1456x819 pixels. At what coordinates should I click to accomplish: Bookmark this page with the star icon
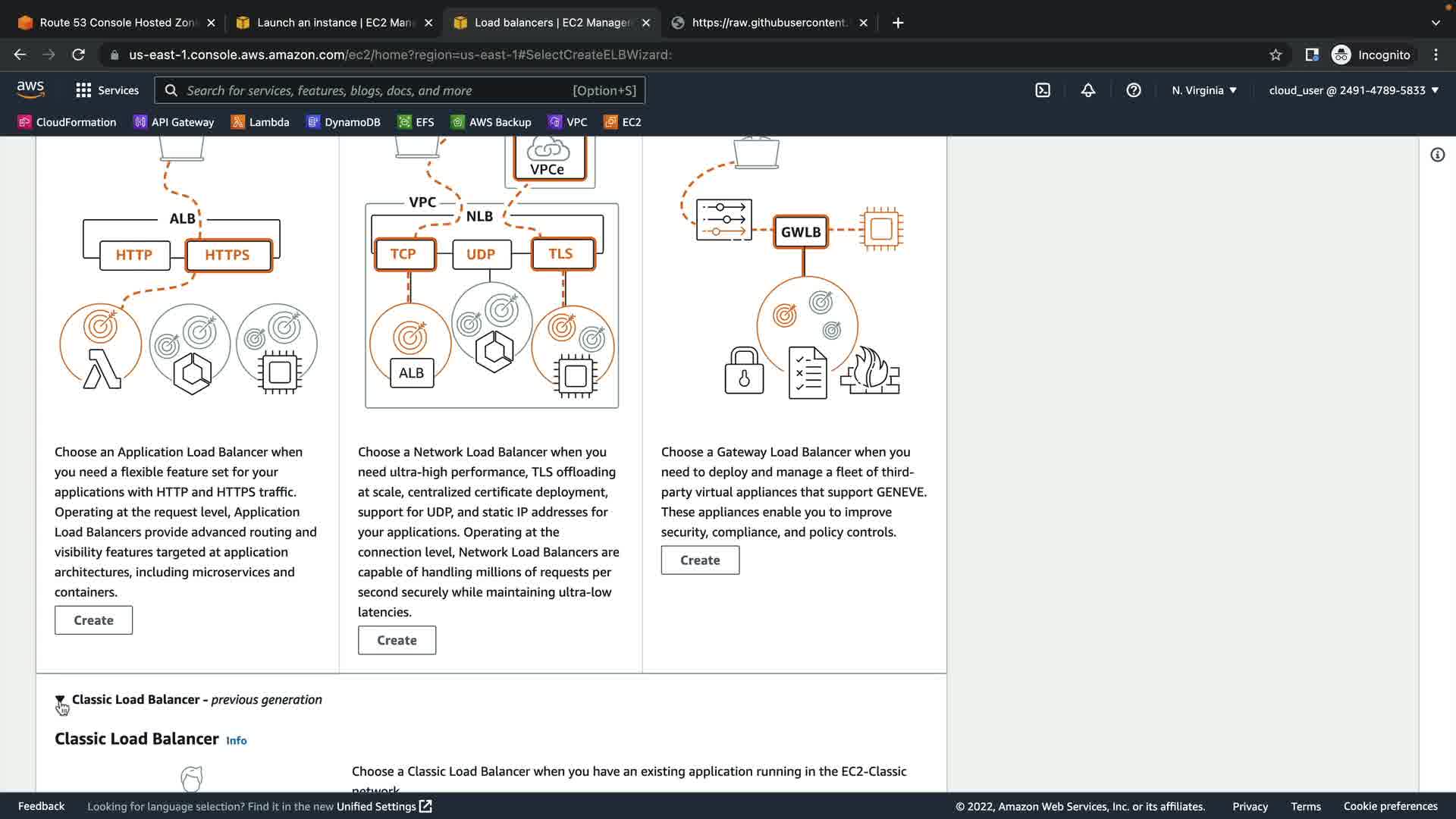pos(1276,55)
